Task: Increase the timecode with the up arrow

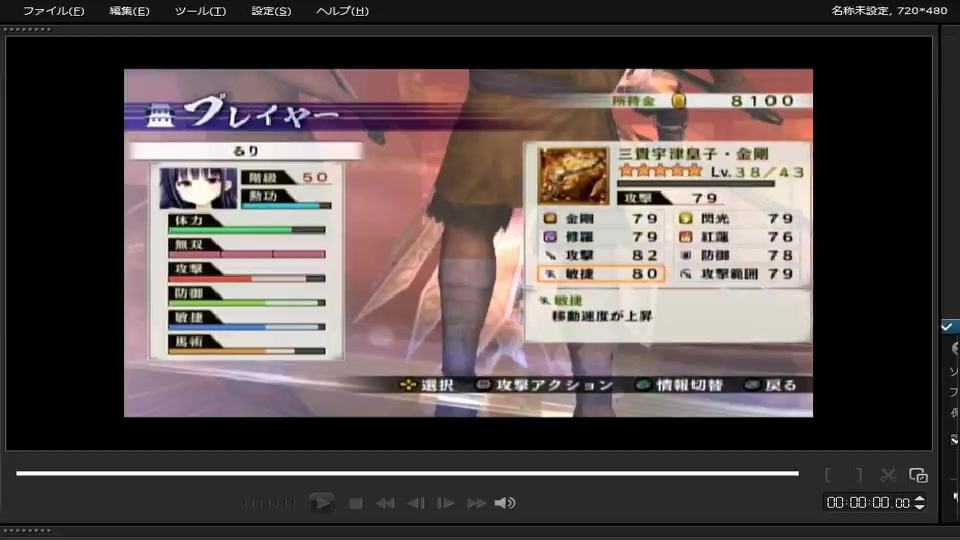Action: (x=919, y=498)
